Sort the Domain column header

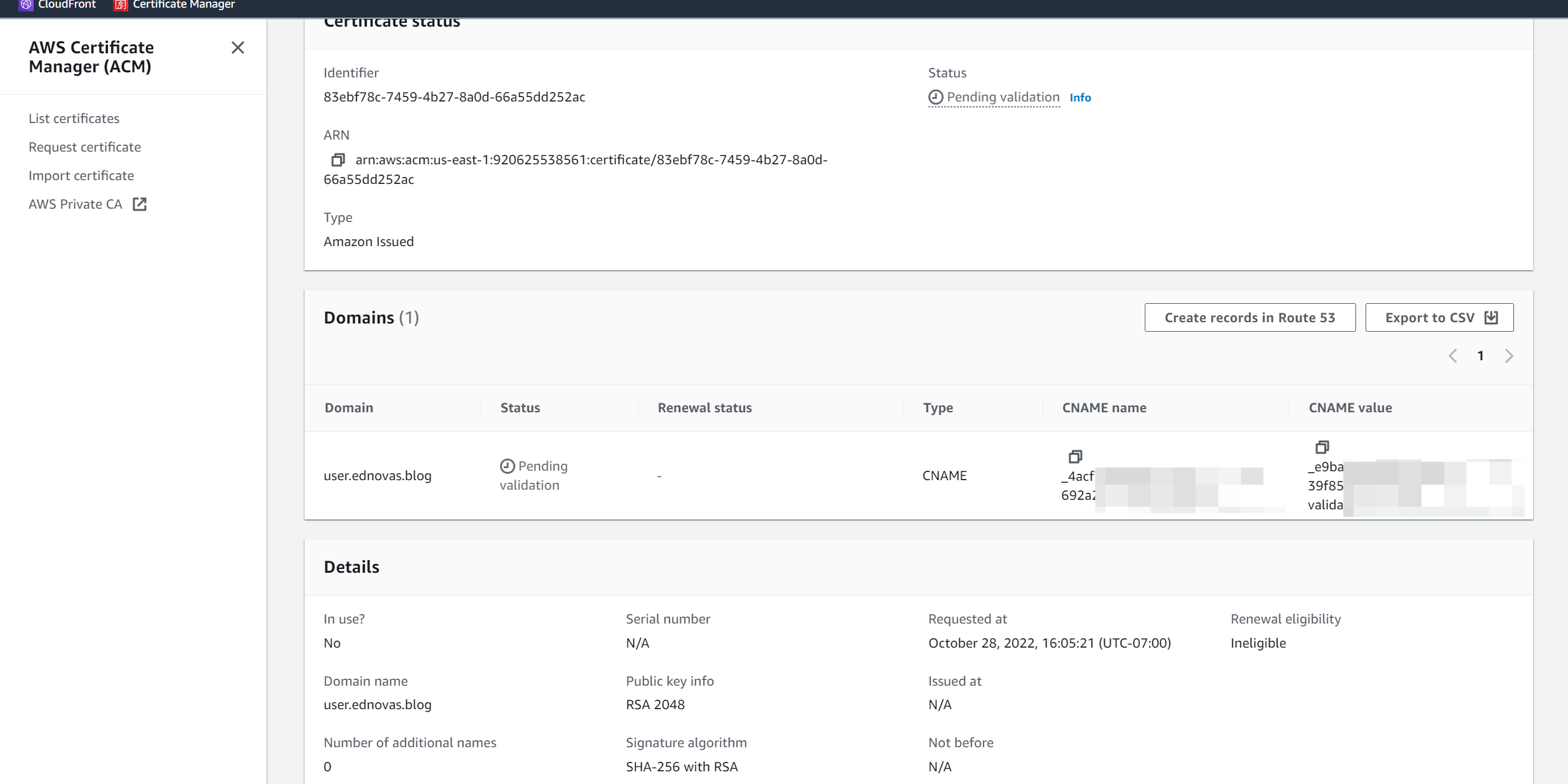point(348,407)
